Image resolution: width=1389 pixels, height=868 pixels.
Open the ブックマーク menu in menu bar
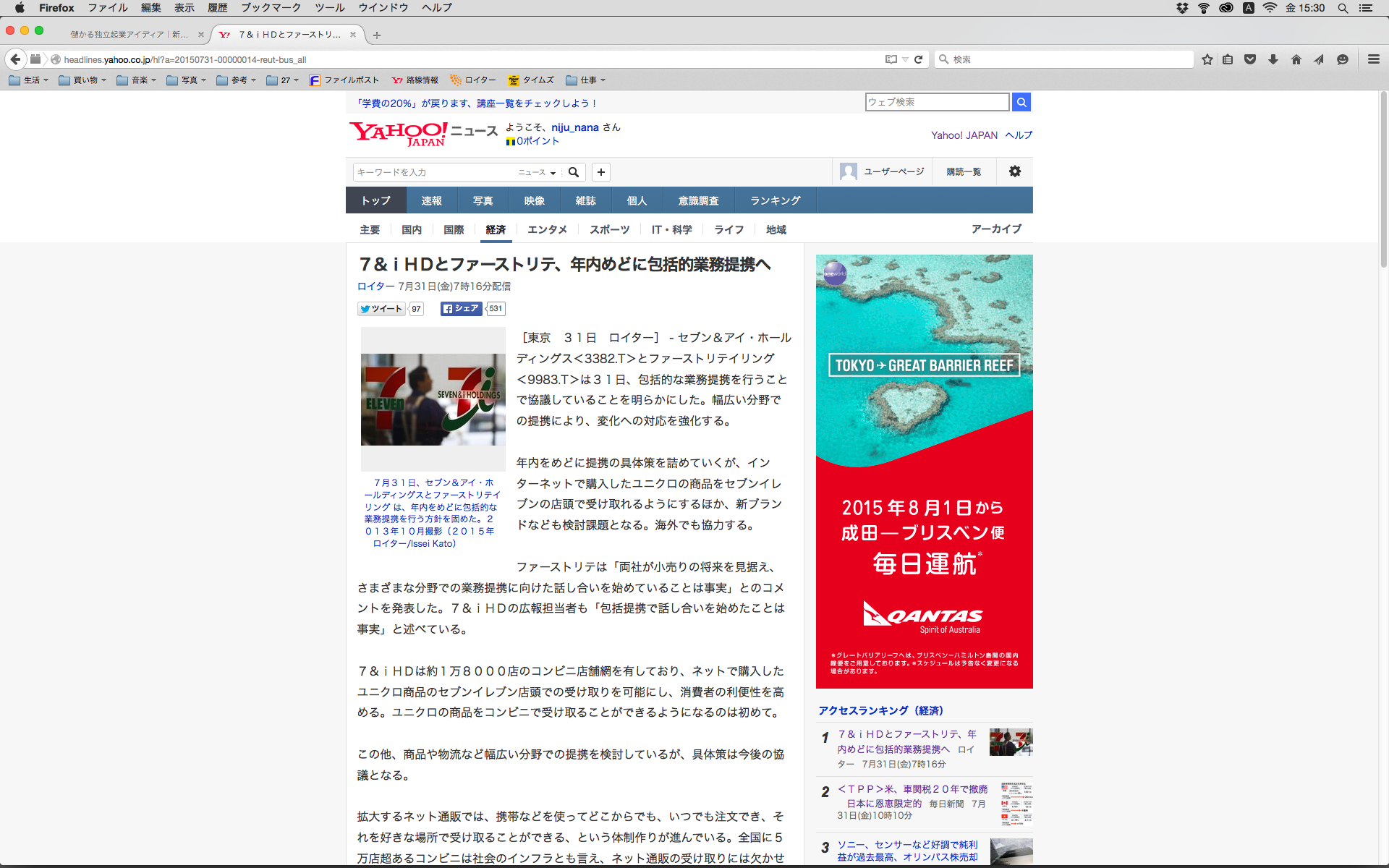tap(271, 8)
